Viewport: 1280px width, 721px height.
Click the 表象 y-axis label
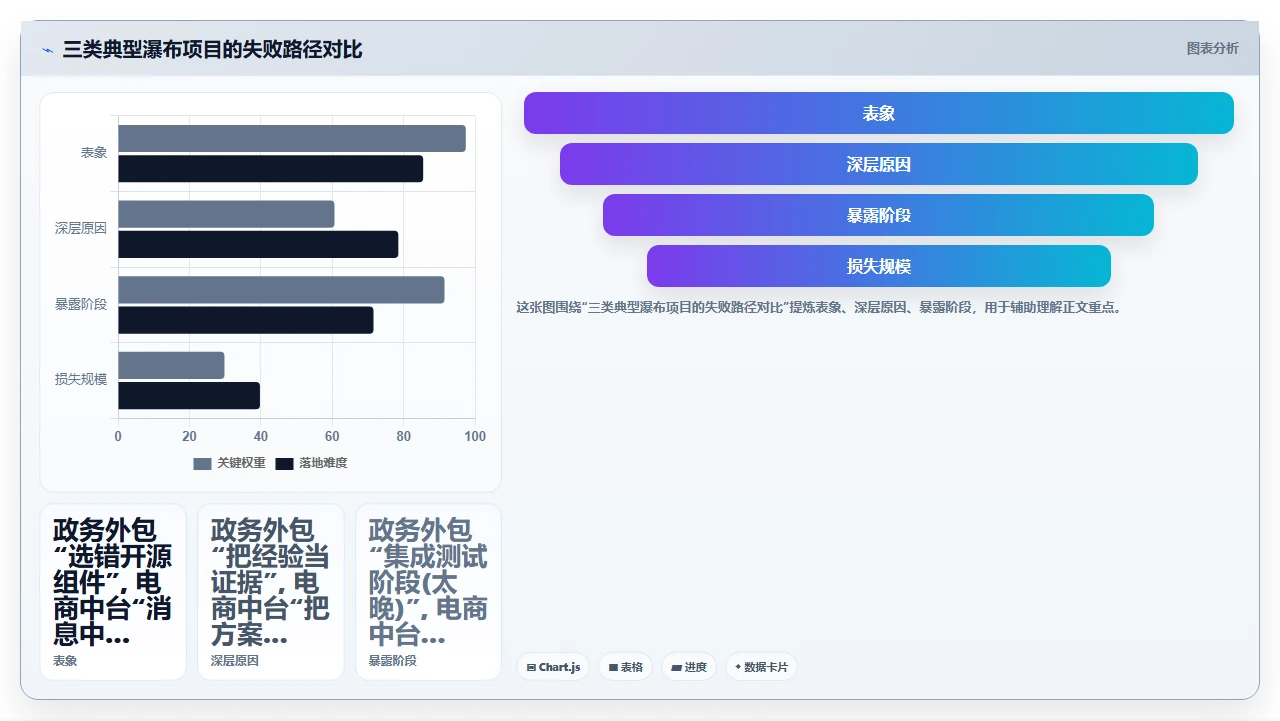tap(94, 153)
